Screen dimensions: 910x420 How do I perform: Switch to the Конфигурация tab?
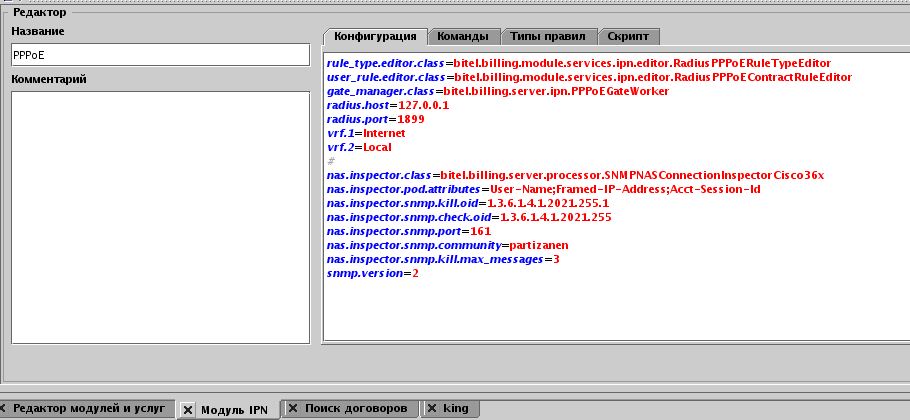pos(375,36)
